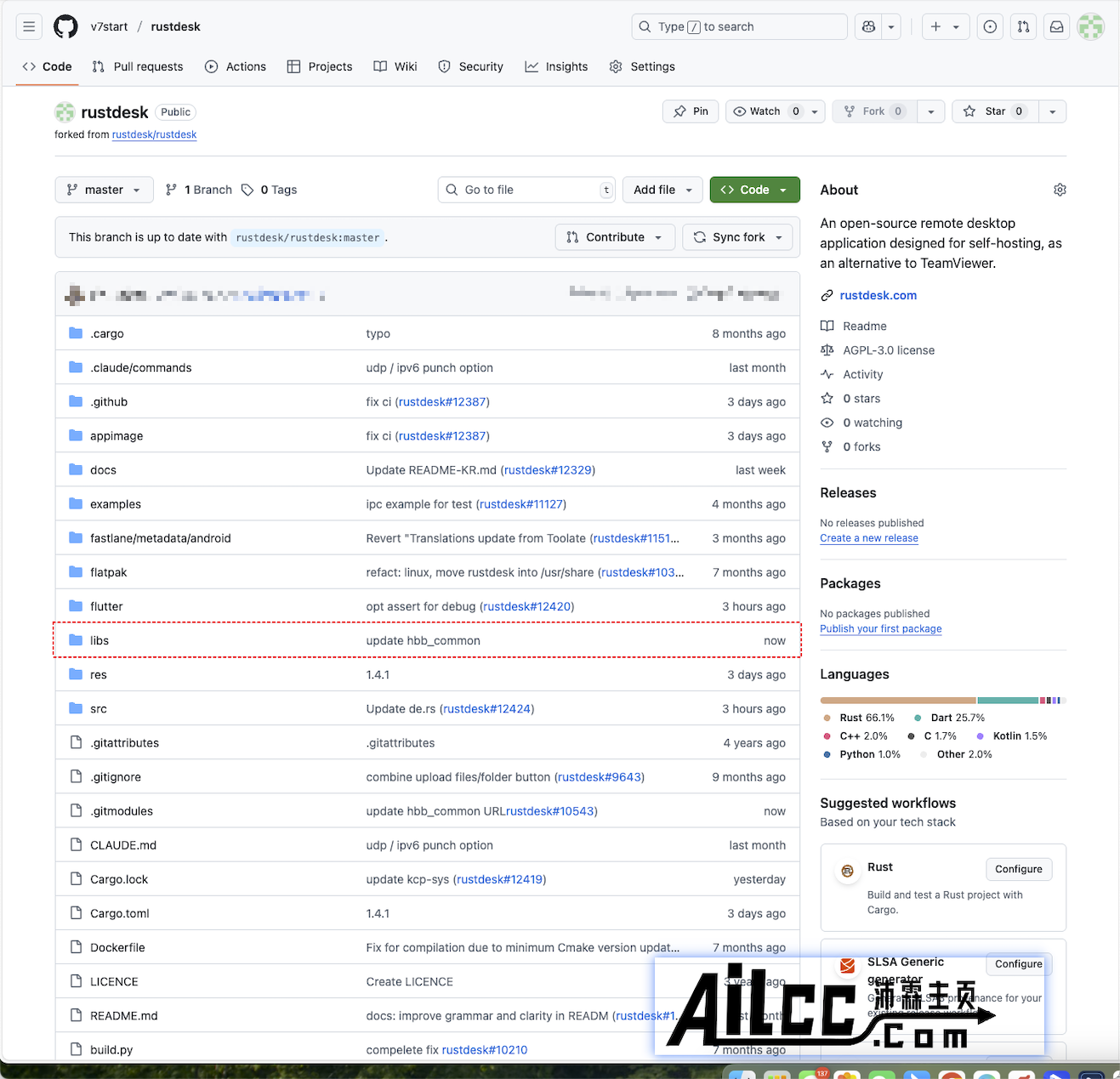Open dropdown next to Copilot icon
This screenshot has width=1120, height=1079.
(891, 26)
